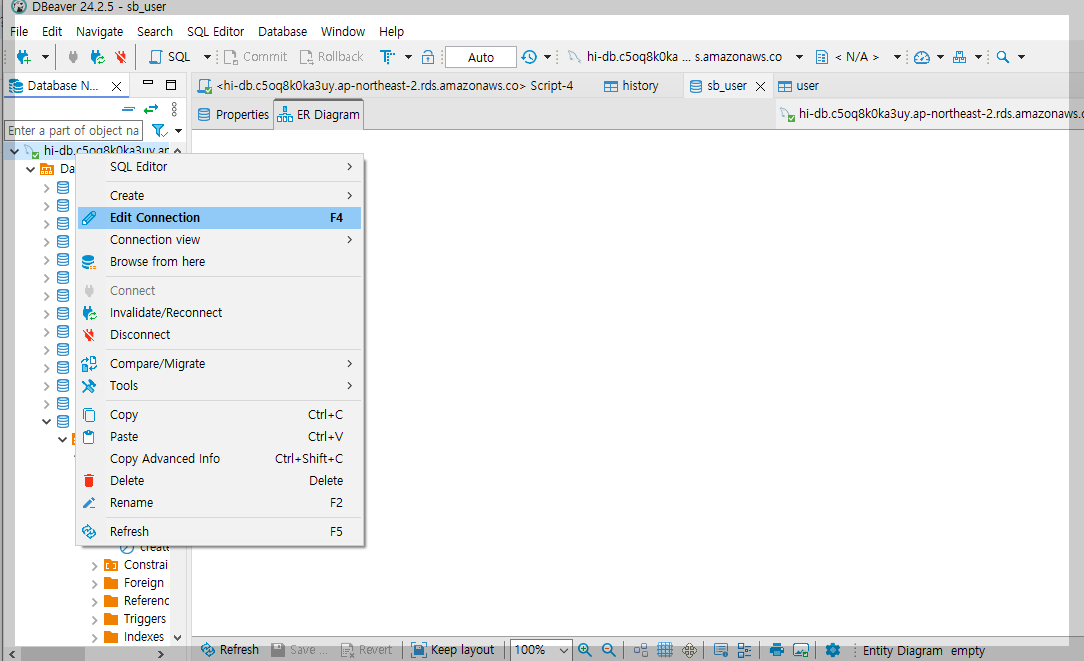1084x661 pixels.
Task: Toggle Keep layout button
Action: (x=453, y=650)
